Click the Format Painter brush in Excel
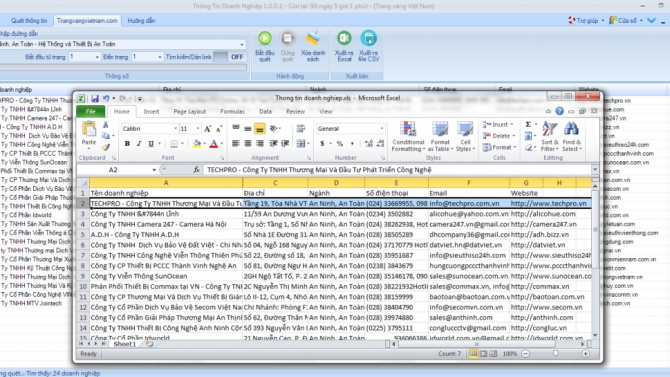Image resolution: width=670 pixels, height=377 pixels. [106, 147]
